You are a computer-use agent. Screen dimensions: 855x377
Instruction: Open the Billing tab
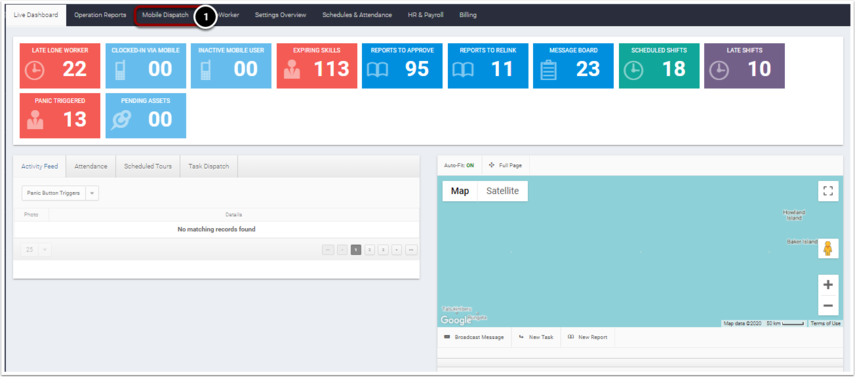click(x=468, y=15)
